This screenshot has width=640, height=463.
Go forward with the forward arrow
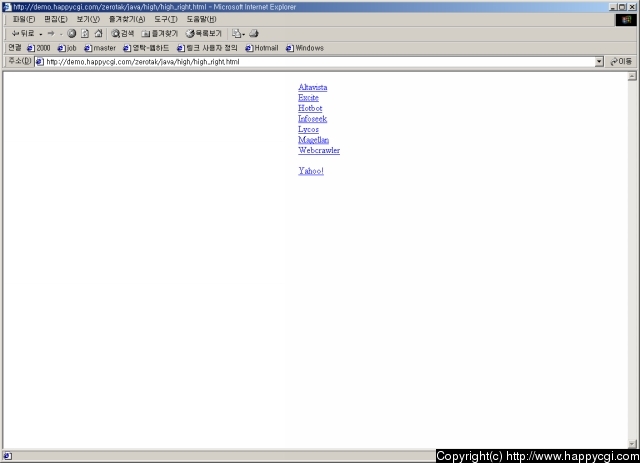click(51, 33)
